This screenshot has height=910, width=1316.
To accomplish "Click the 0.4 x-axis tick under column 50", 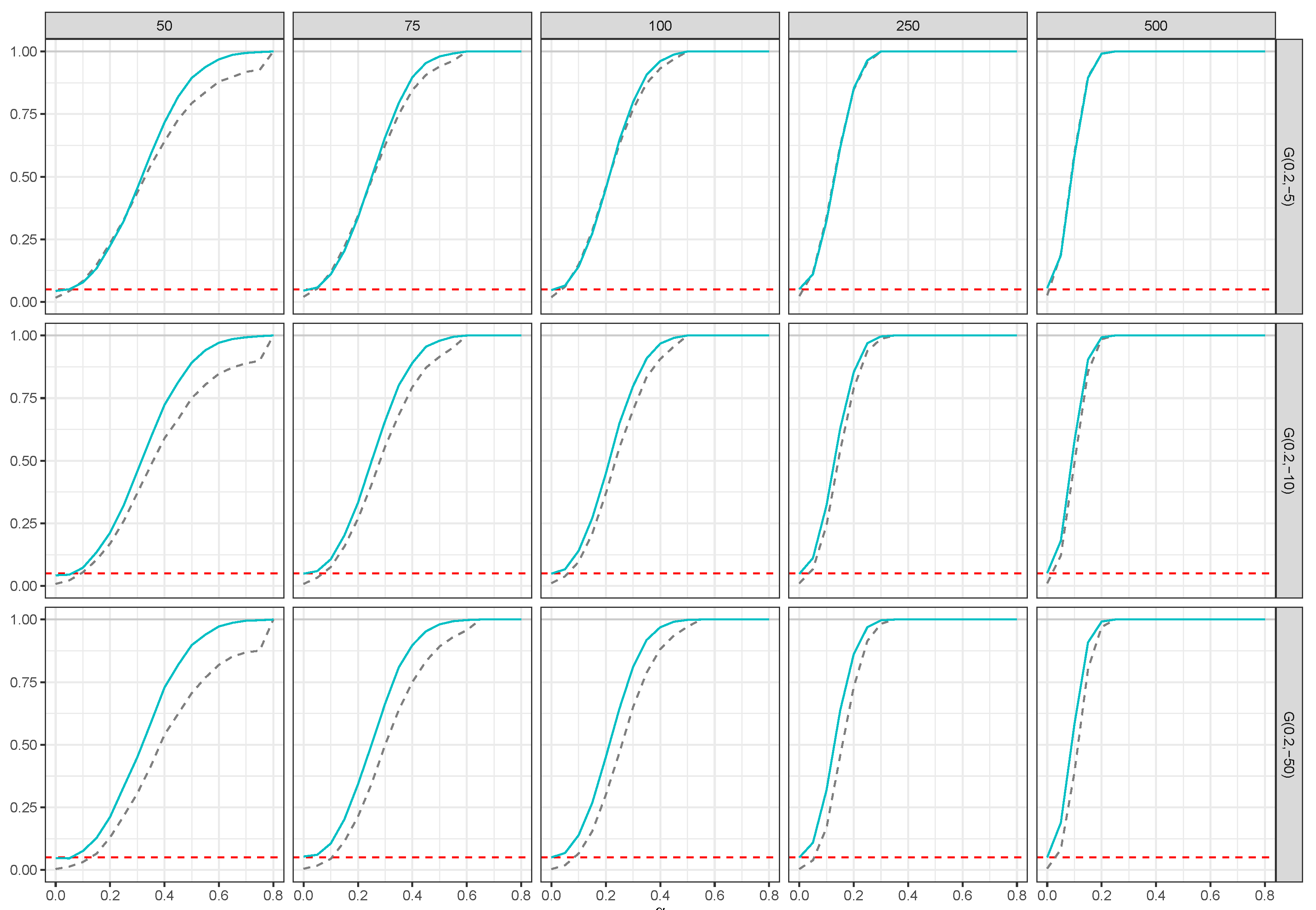I will (x=164, y=895).
